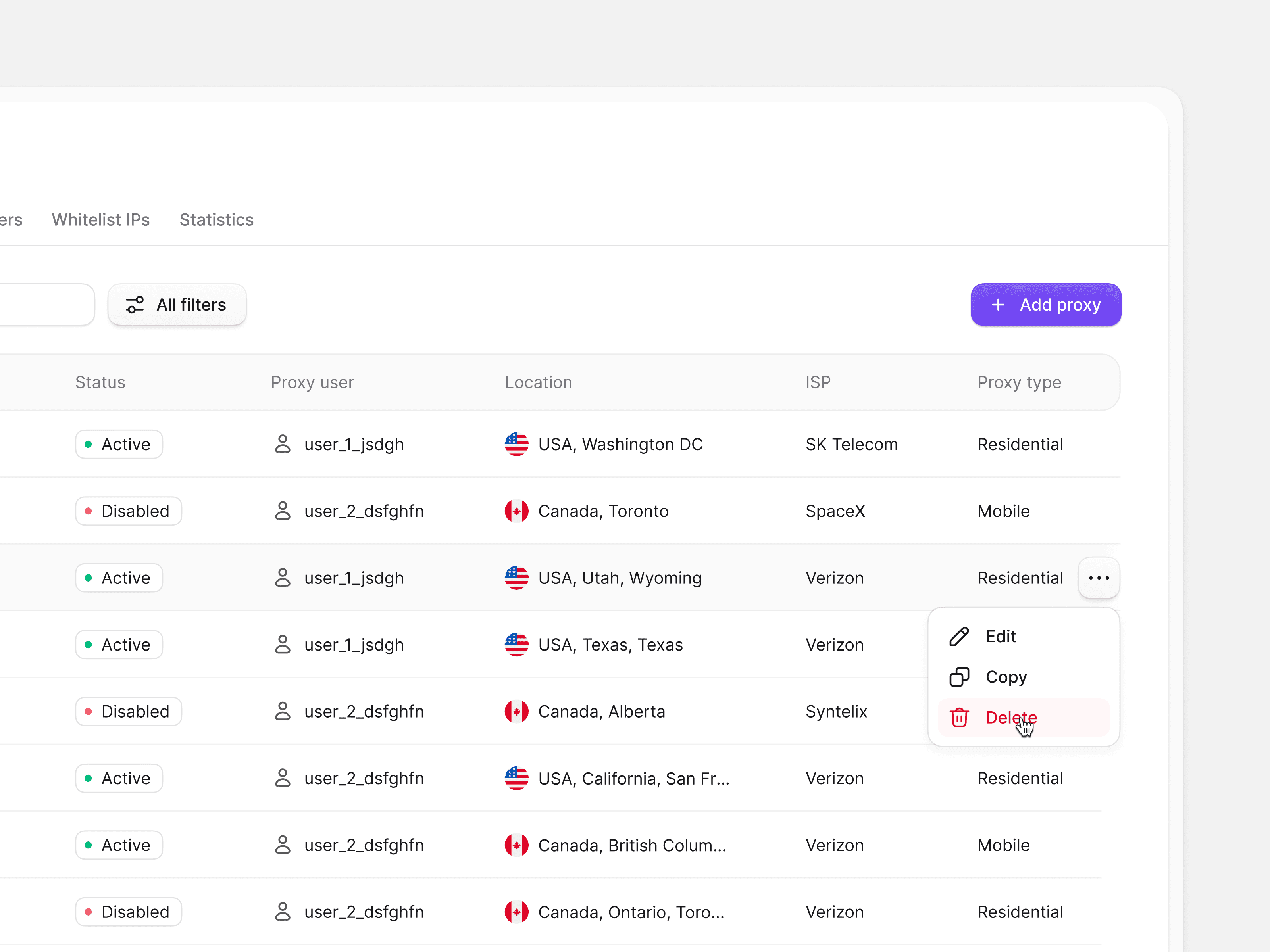Click the duplicate icon beside Copy
This screenshot has width=1270, height=952.
tap(959, 677)
